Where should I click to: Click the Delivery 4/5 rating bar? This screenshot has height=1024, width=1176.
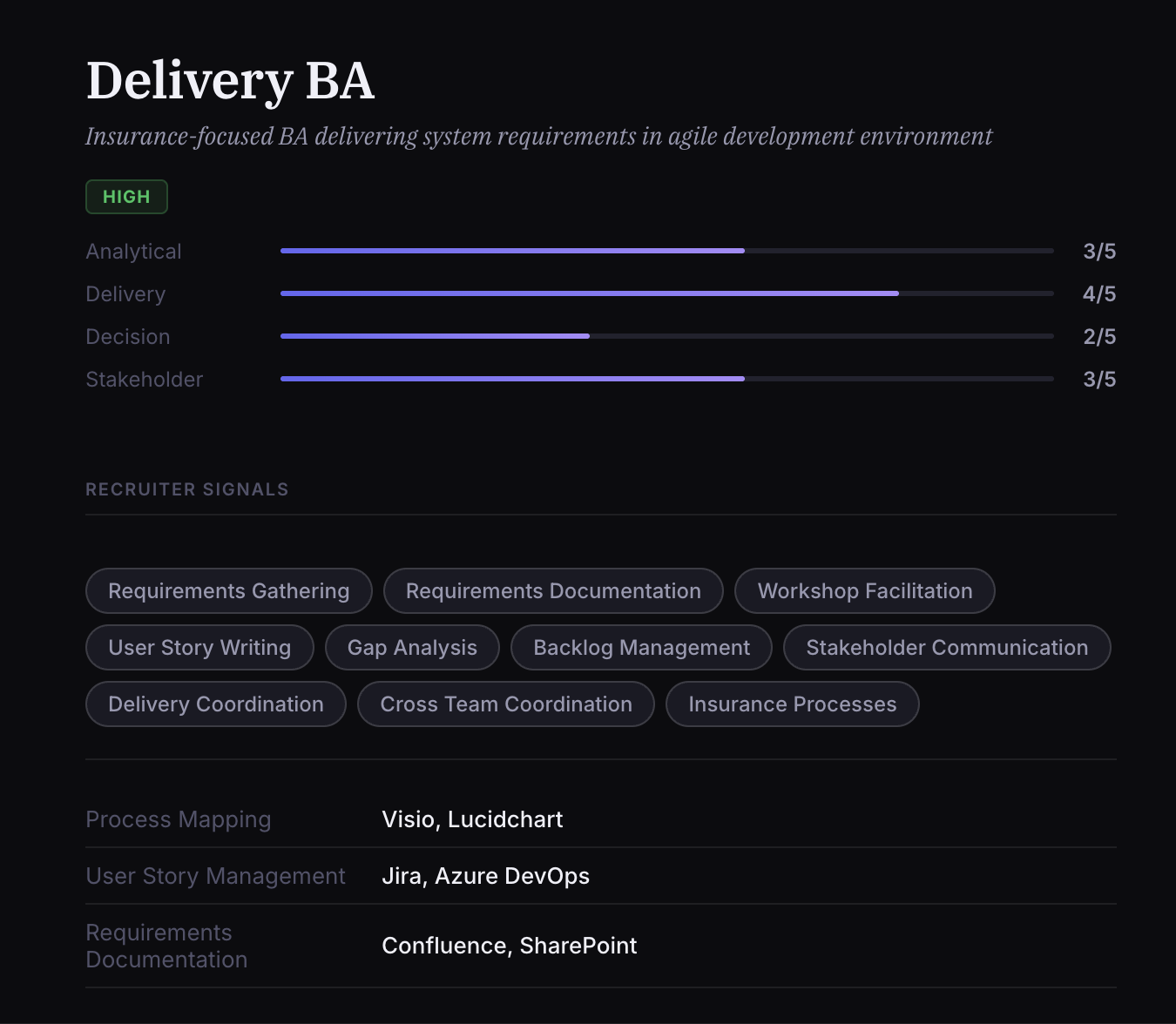[666, 293]
